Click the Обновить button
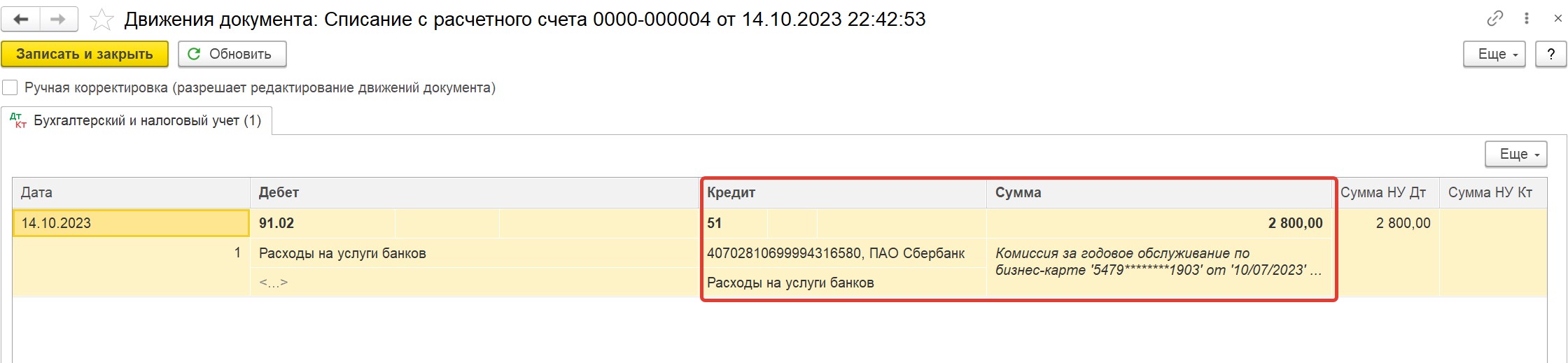This screenshot has height=363, width=1568. [232, 54]
